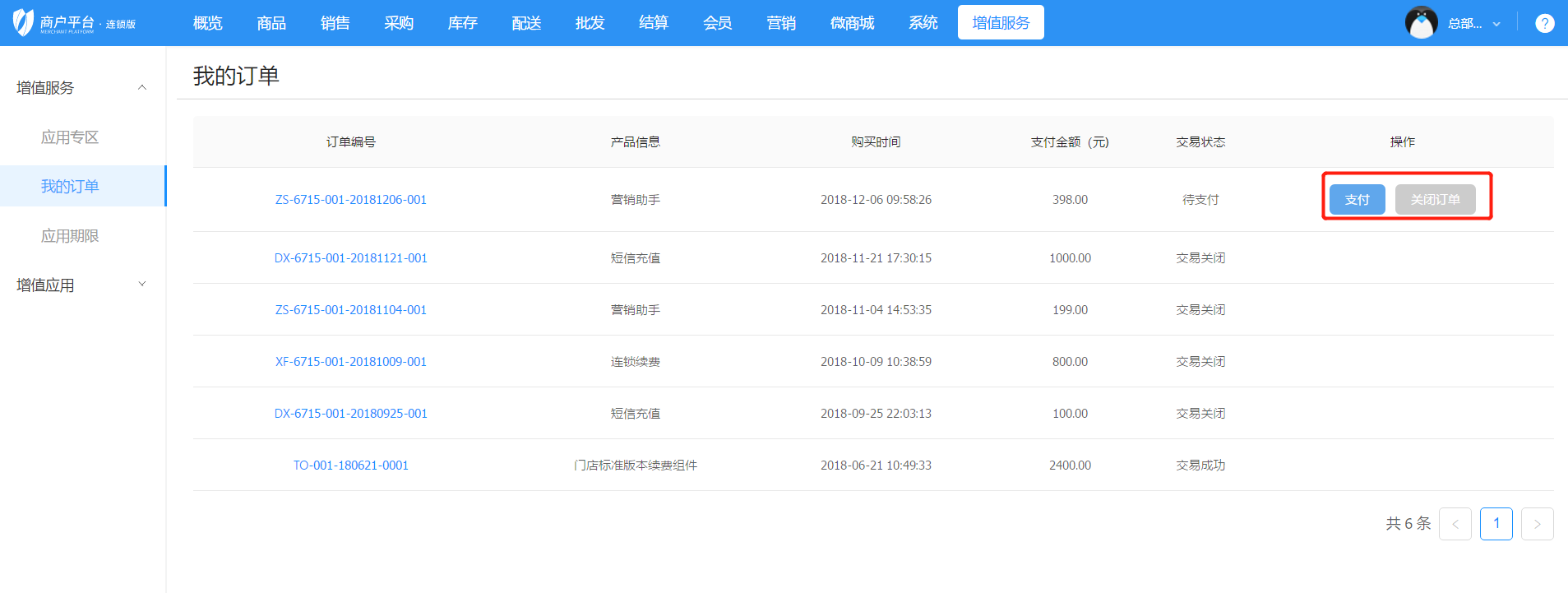Collapse the 增值服务 sidebar section
Image resolution: width=1568 pixels, height=593 pixels.
(x=142, y=88)
